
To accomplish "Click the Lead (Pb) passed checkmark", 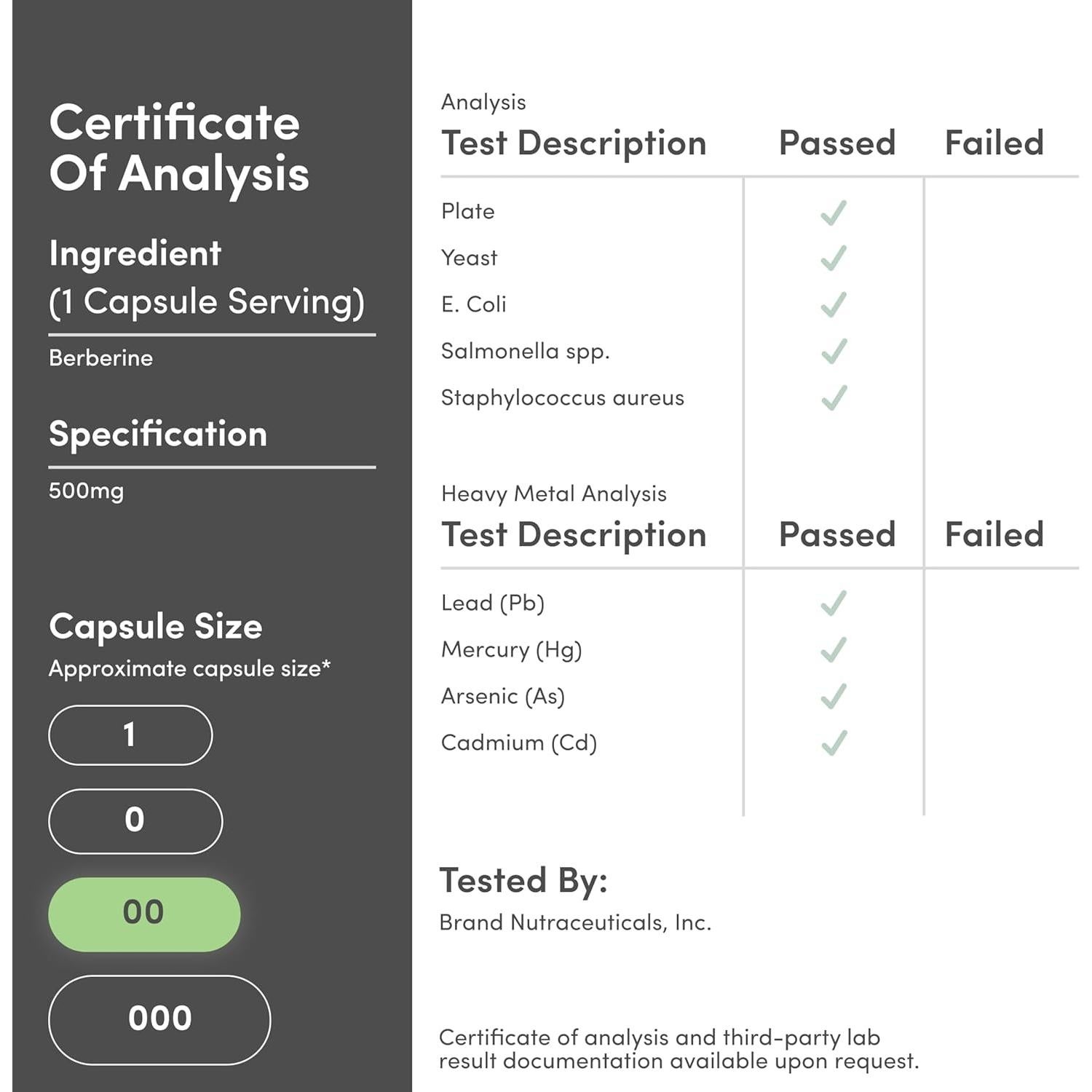I will pos(834,604).
